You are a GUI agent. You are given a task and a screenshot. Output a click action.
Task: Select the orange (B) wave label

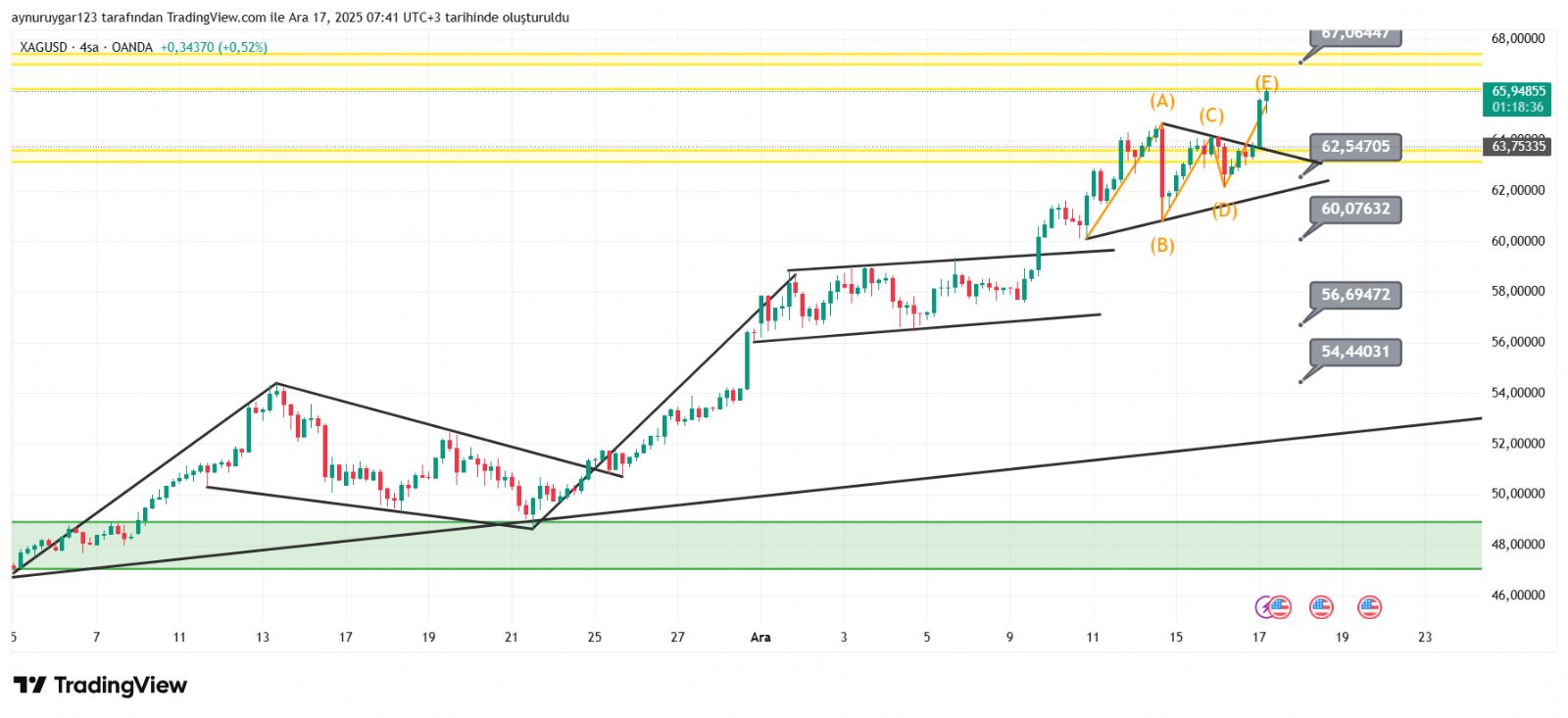pyautogui.click(x=1162, y=245)
